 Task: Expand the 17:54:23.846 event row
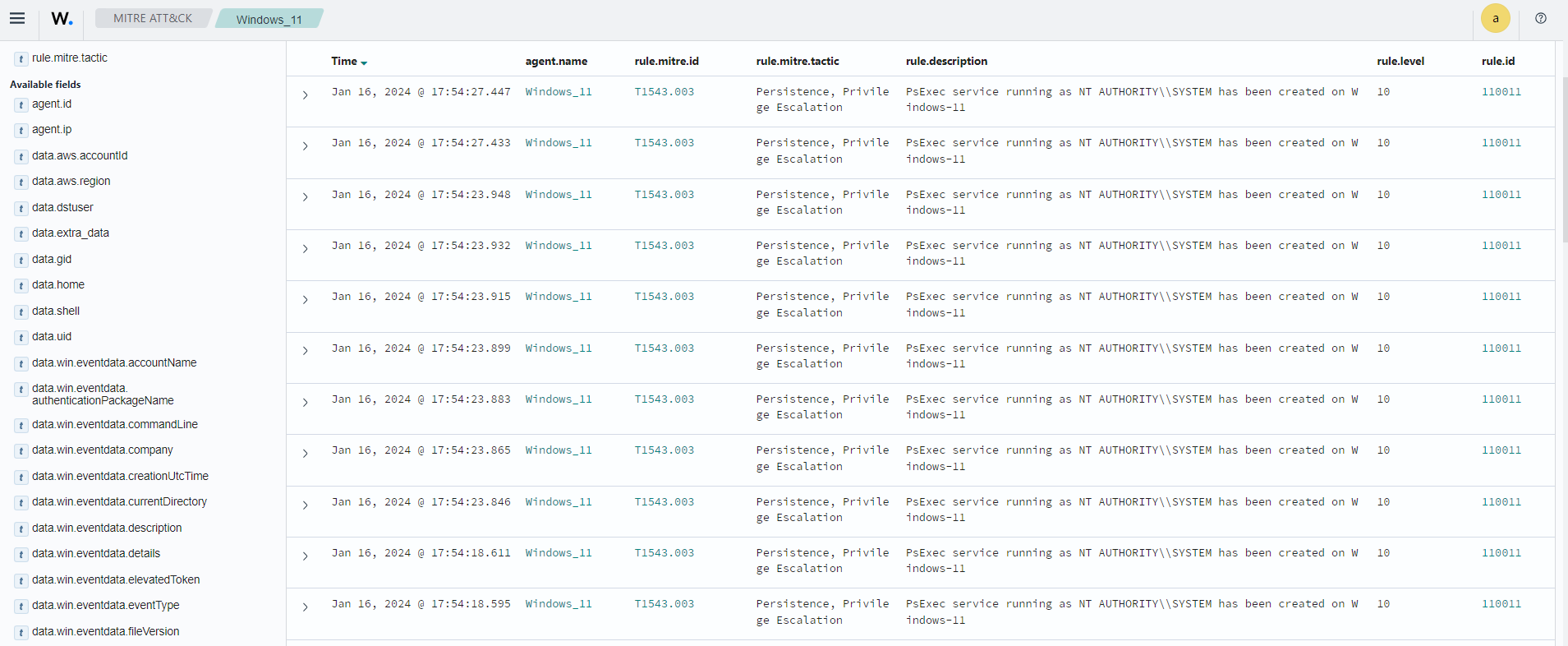[305, 505]
